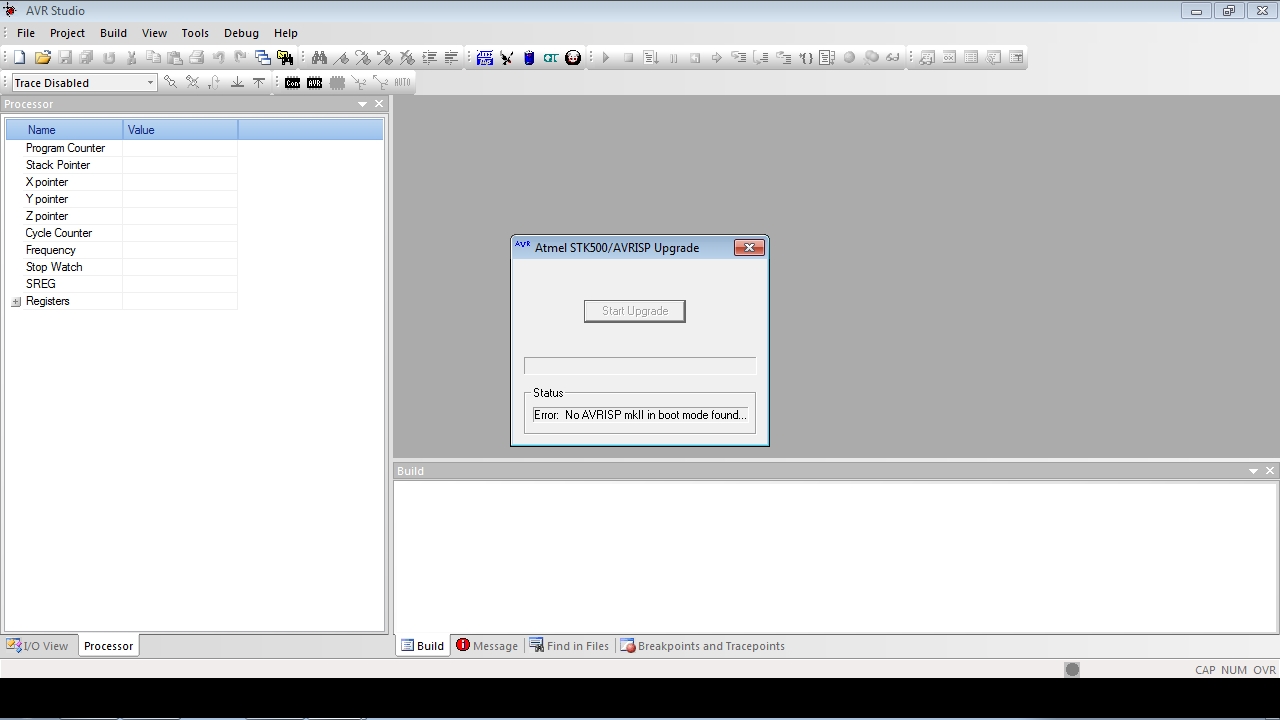The width and height of the screenshot is (1280, 720).
Task: Click the decrease indent icon
Action: pos(451,58)
